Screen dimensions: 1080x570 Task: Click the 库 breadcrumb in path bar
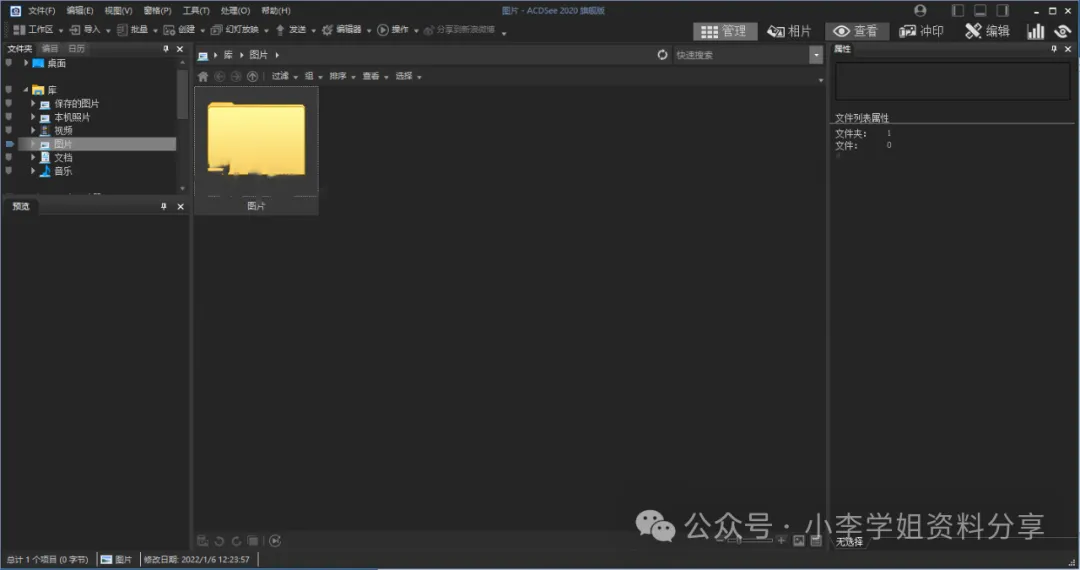pyautogui.click(x=227, y=55)
